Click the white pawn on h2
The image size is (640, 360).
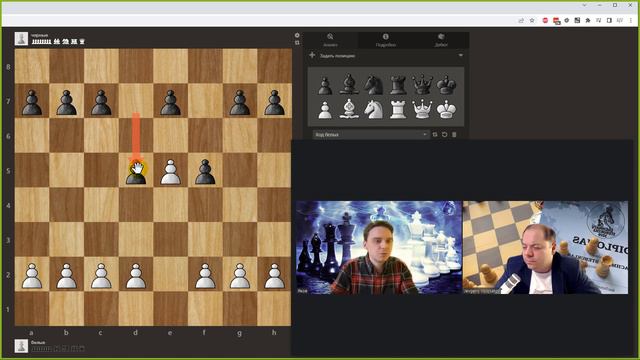[275, 276]
